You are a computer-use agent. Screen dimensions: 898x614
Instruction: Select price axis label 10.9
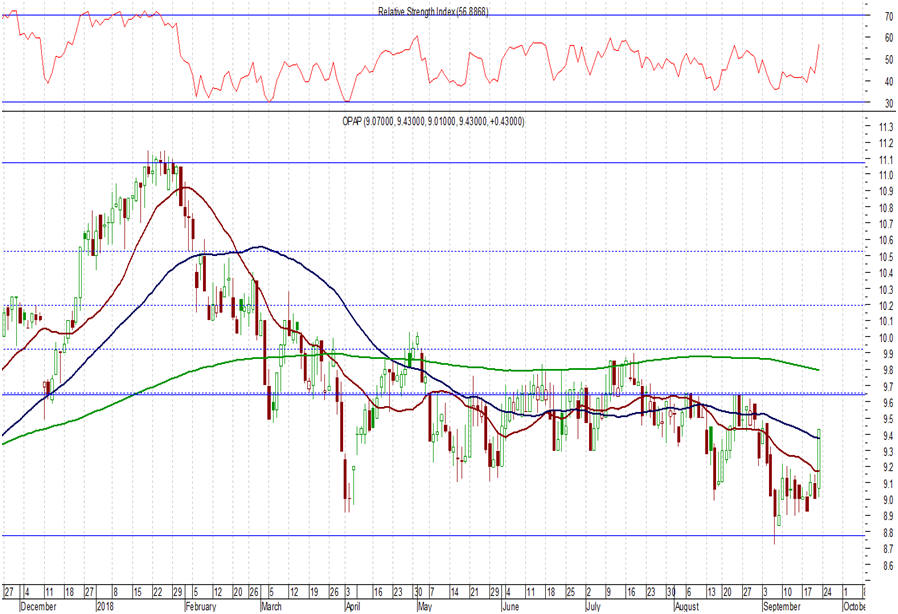[887, 191]
